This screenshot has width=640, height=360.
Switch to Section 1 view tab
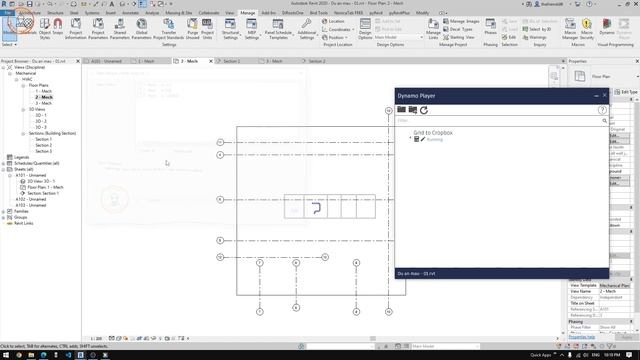232,61
